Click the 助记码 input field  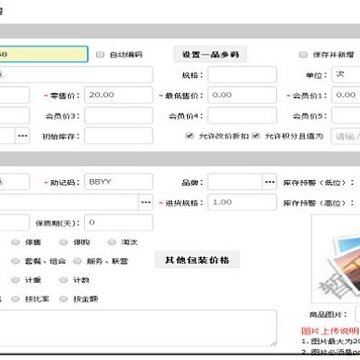coord(119,182)
